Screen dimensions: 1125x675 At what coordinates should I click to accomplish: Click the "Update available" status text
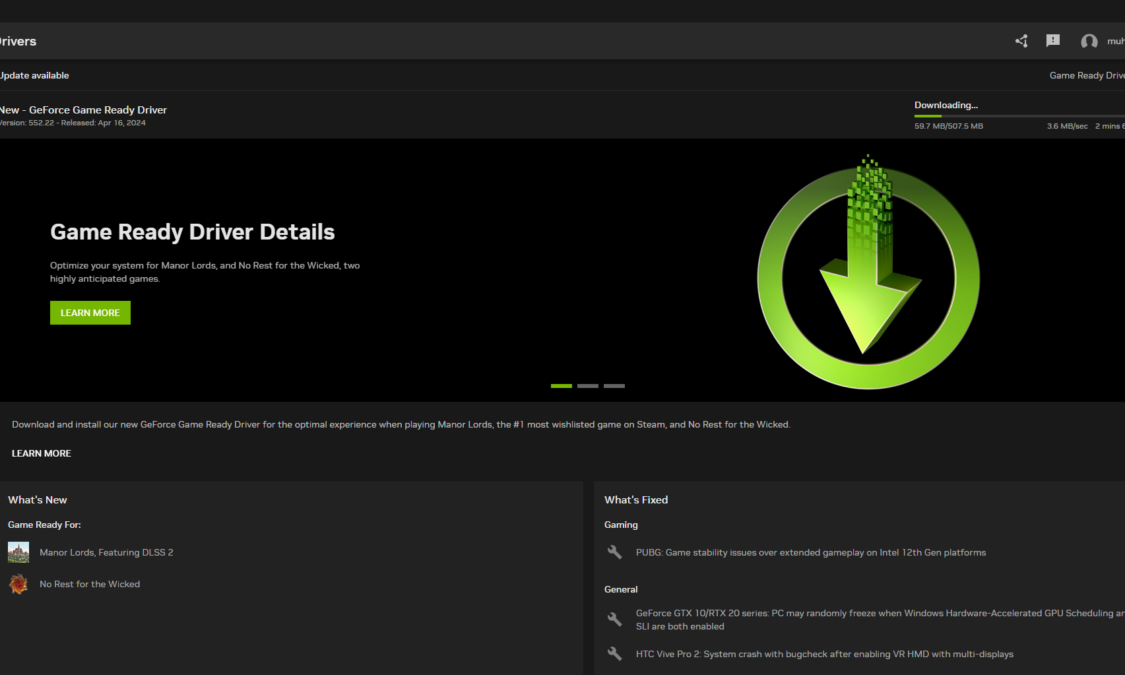[x=34, y=75]
